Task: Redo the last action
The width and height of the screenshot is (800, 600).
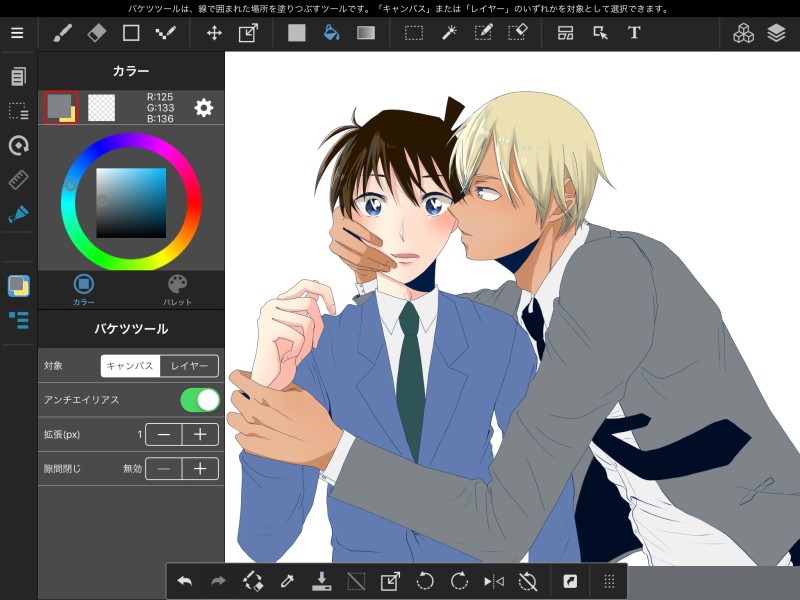Action: coord(218,581)
